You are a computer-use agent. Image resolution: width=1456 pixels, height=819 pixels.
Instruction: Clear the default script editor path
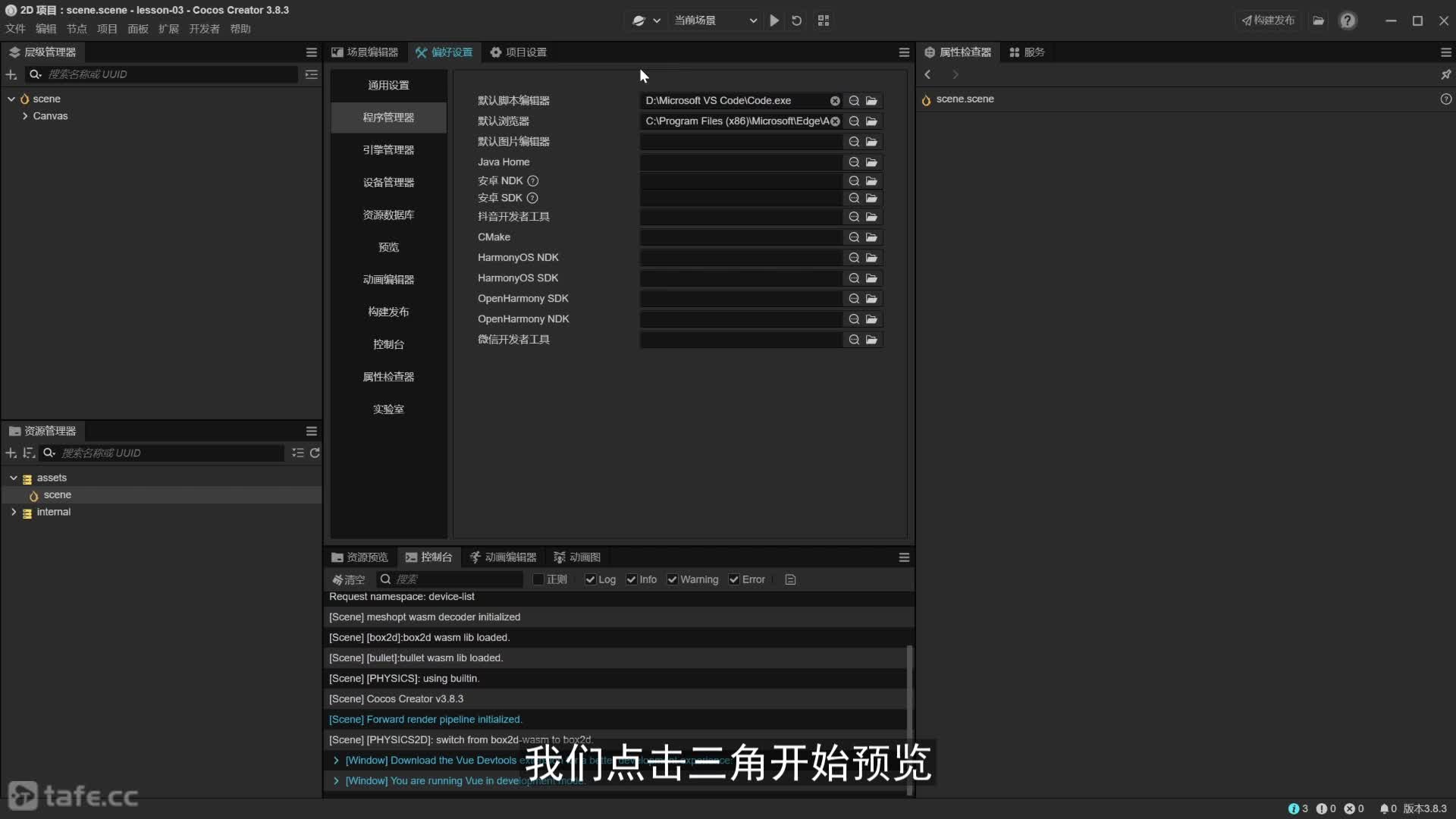click(x=835, y=101)
